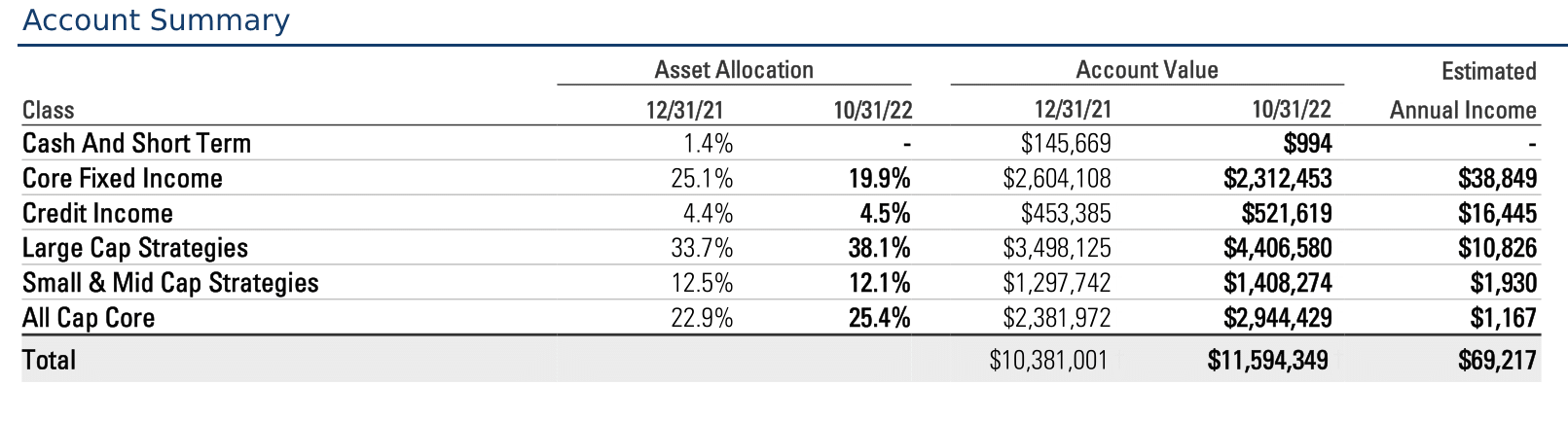
Task: Select the Credit Income class label
Action: point(97,213)
